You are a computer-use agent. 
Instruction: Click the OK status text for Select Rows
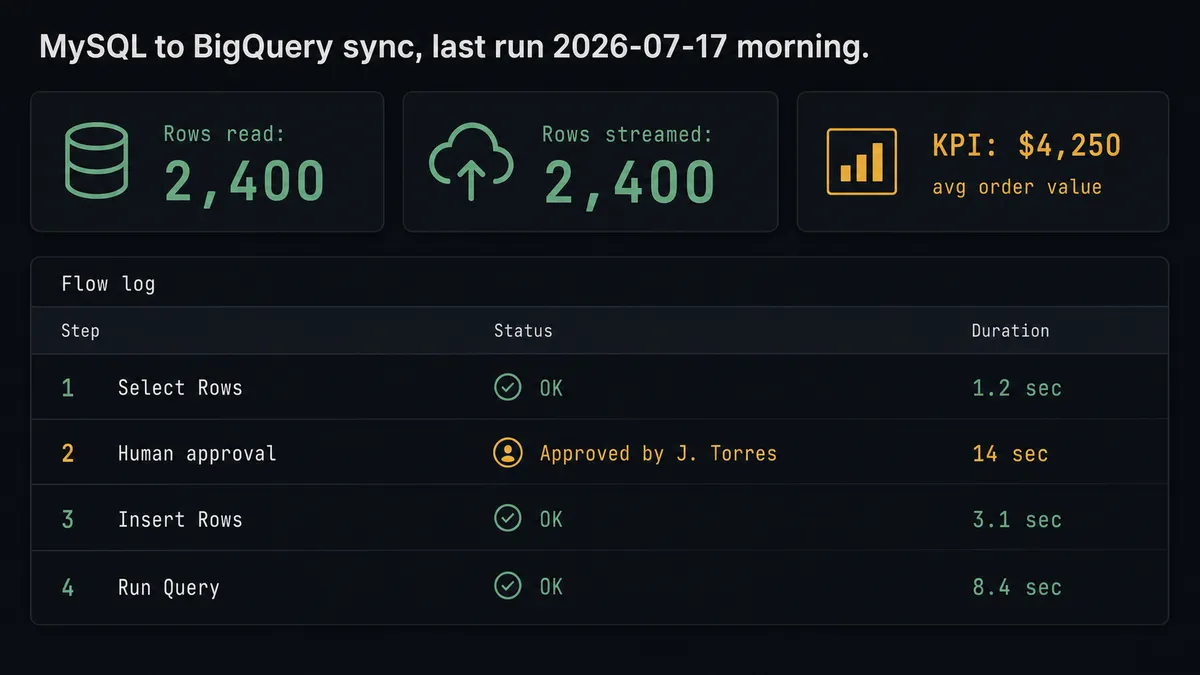coord(551,388)
